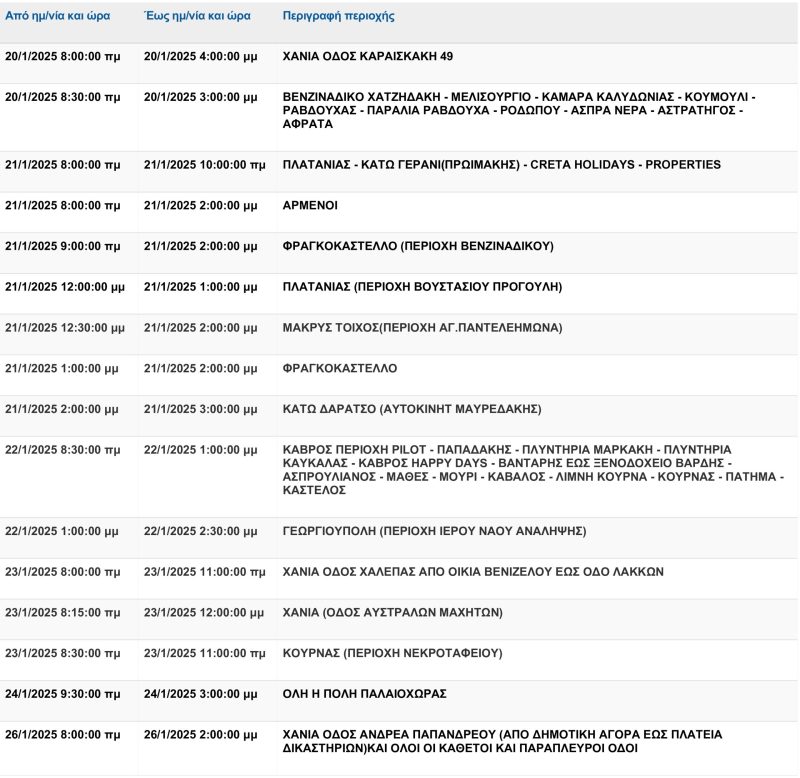The image size is (800, 778).
Task: Select the ΜΑΚΡΥΣ ΤΟΙΧΟΣ area row
Action: pos(422,328)
